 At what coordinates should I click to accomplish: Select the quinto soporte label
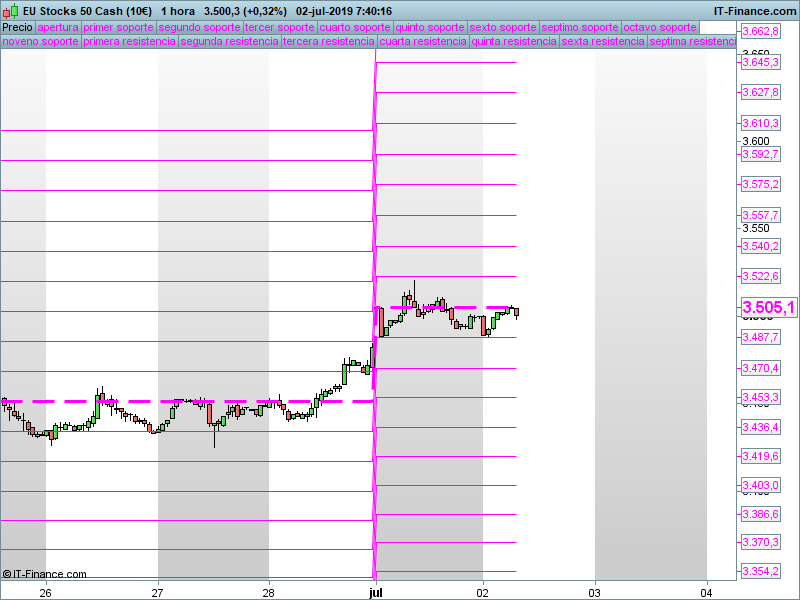[430, 28]
